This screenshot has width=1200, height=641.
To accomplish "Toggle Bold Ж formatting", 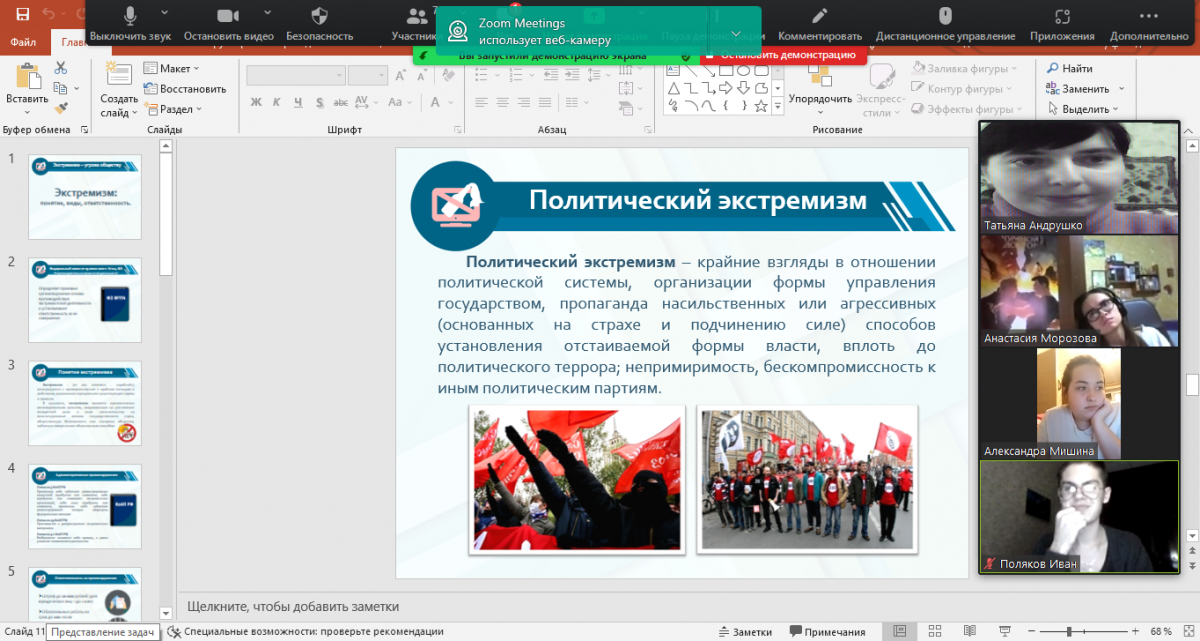I will coord(256,102).
